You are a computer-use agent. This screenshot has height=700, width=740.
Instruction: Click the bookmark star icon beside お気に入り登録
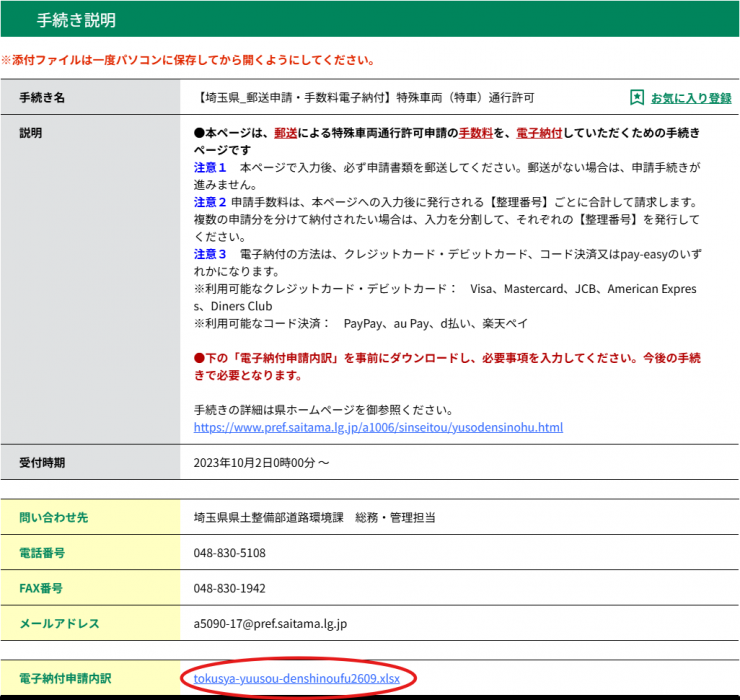point(637,98)
